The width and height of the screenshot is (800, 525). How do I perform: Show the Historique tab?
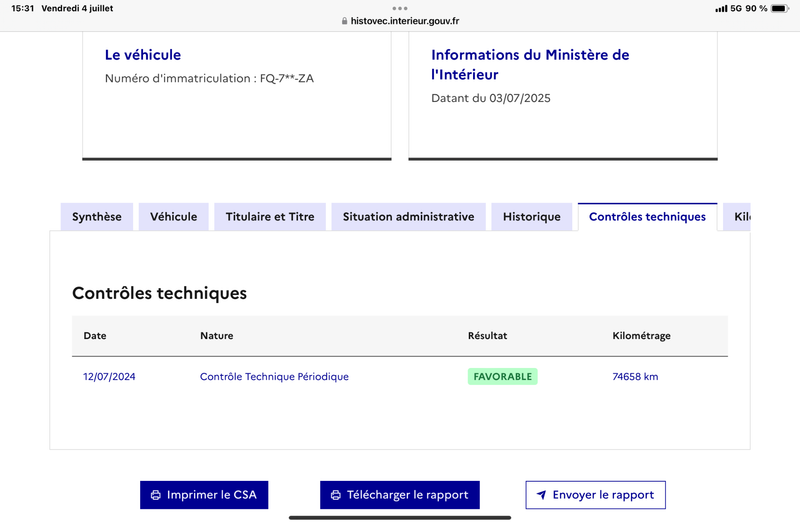point(532,217)
